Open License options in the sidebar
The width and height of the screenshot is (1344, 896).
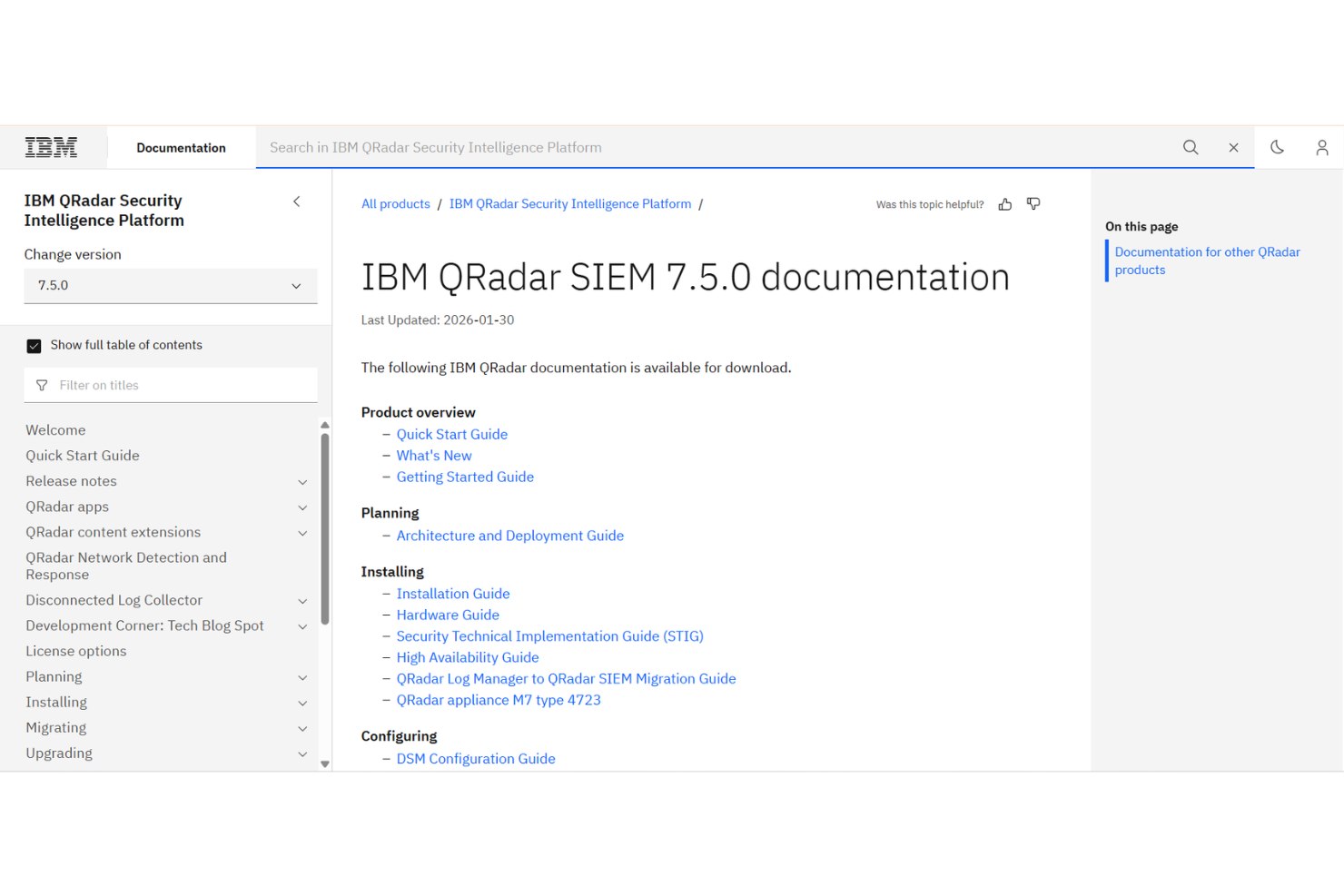point(76,651)
